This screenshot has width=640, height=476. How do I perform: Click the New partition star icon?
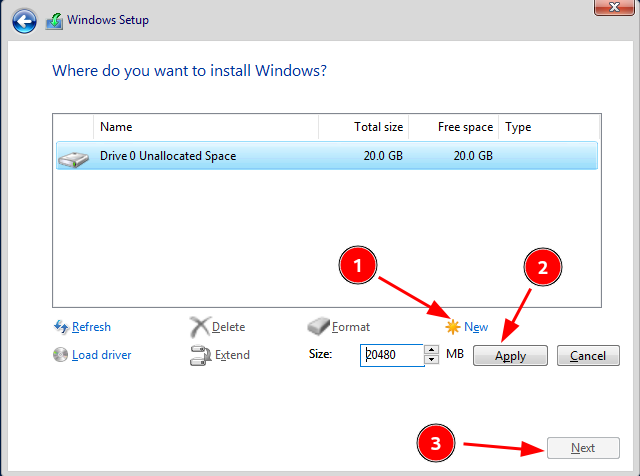(453, 327)
